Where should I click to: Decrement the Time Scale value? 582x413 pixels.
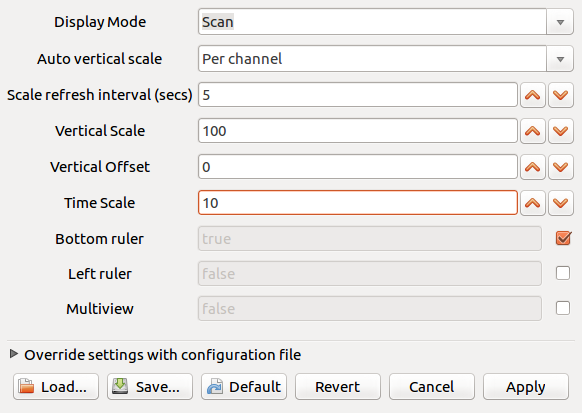[560, 203]
